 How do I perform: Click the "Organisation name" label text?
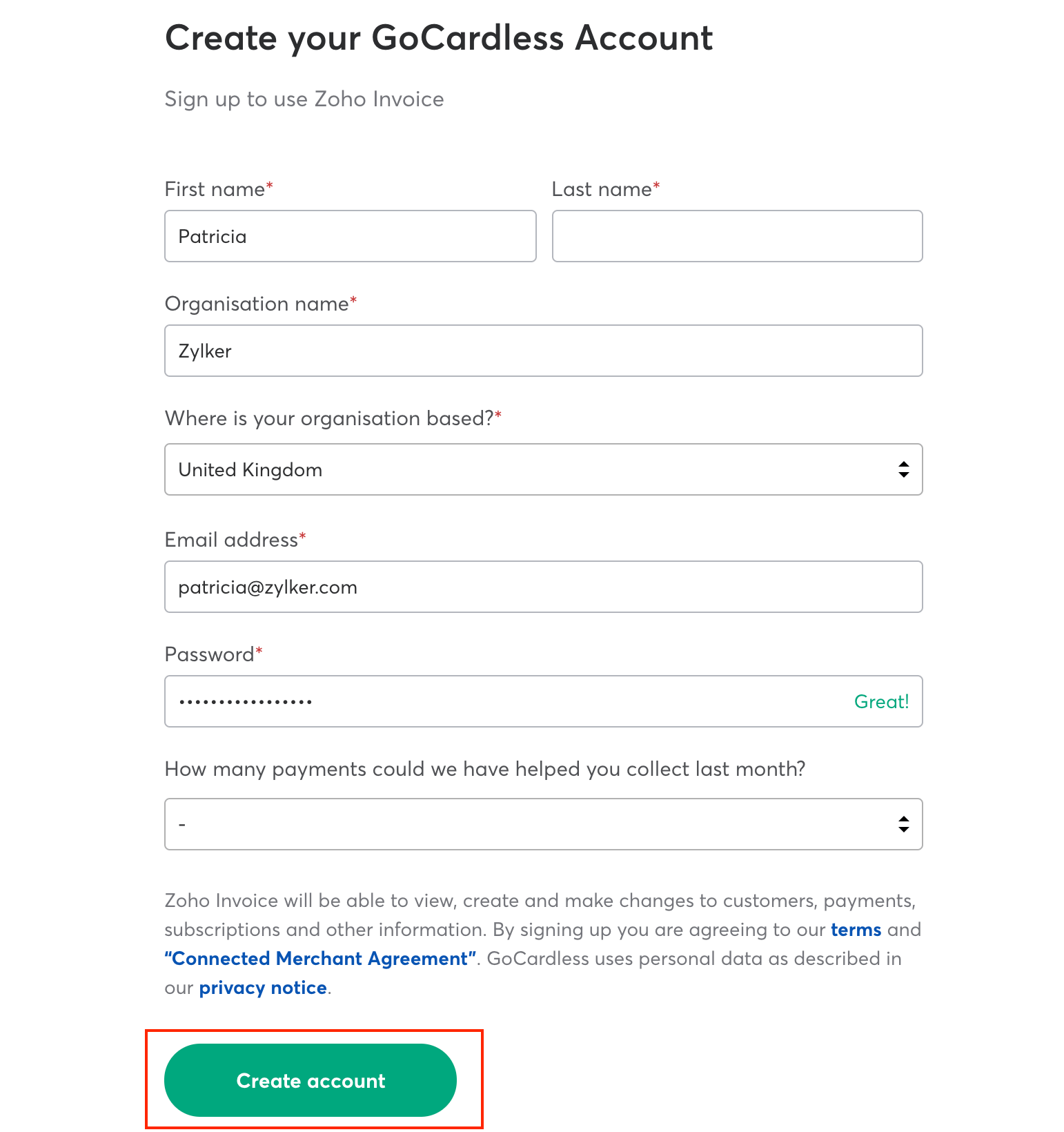[x=257, y=304]
